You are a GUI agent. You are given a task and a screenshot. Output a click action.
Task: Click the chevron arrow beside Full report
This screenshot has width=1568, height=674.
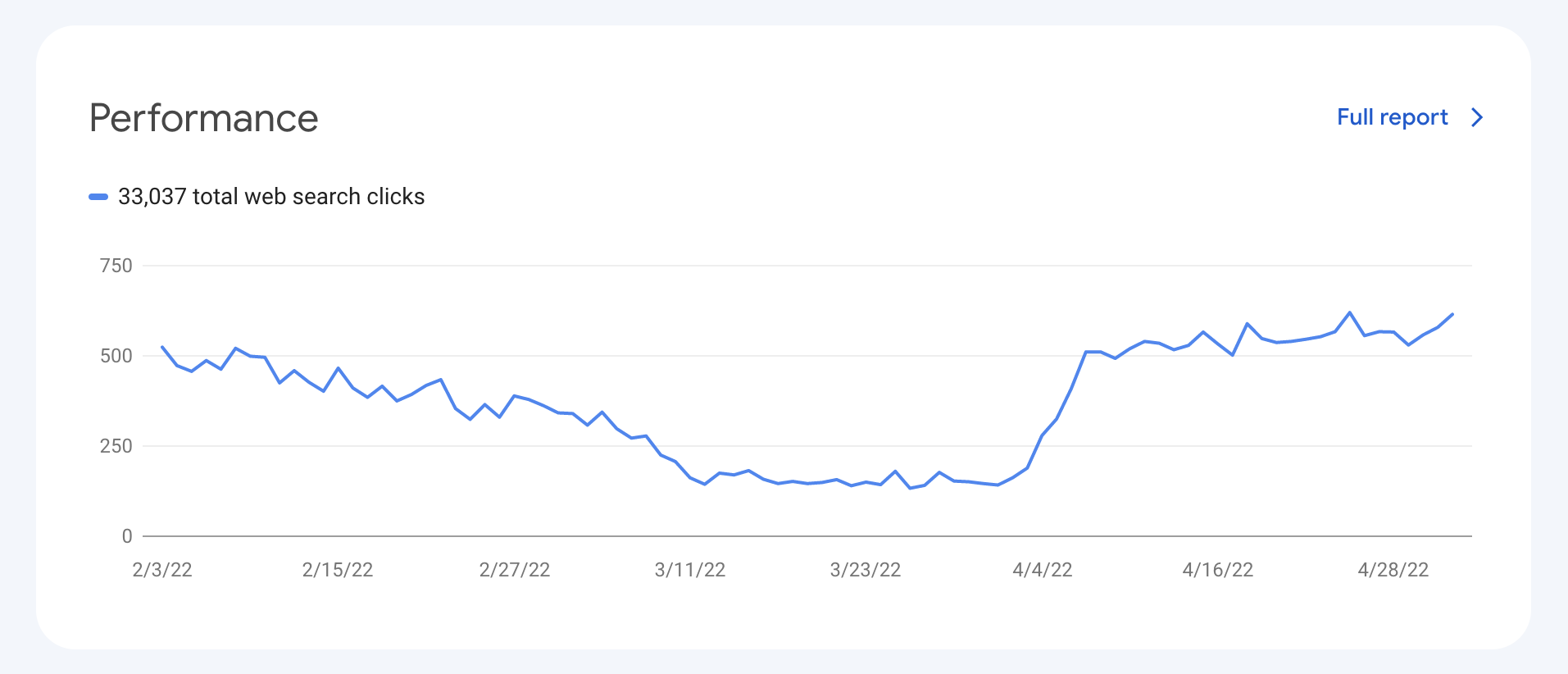pos(1477,117)
